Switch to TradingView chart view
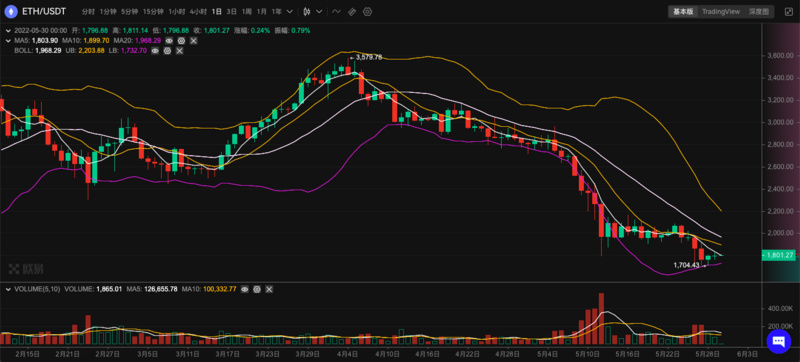Screen dimensions: 800x362 [x=720, y=11]
